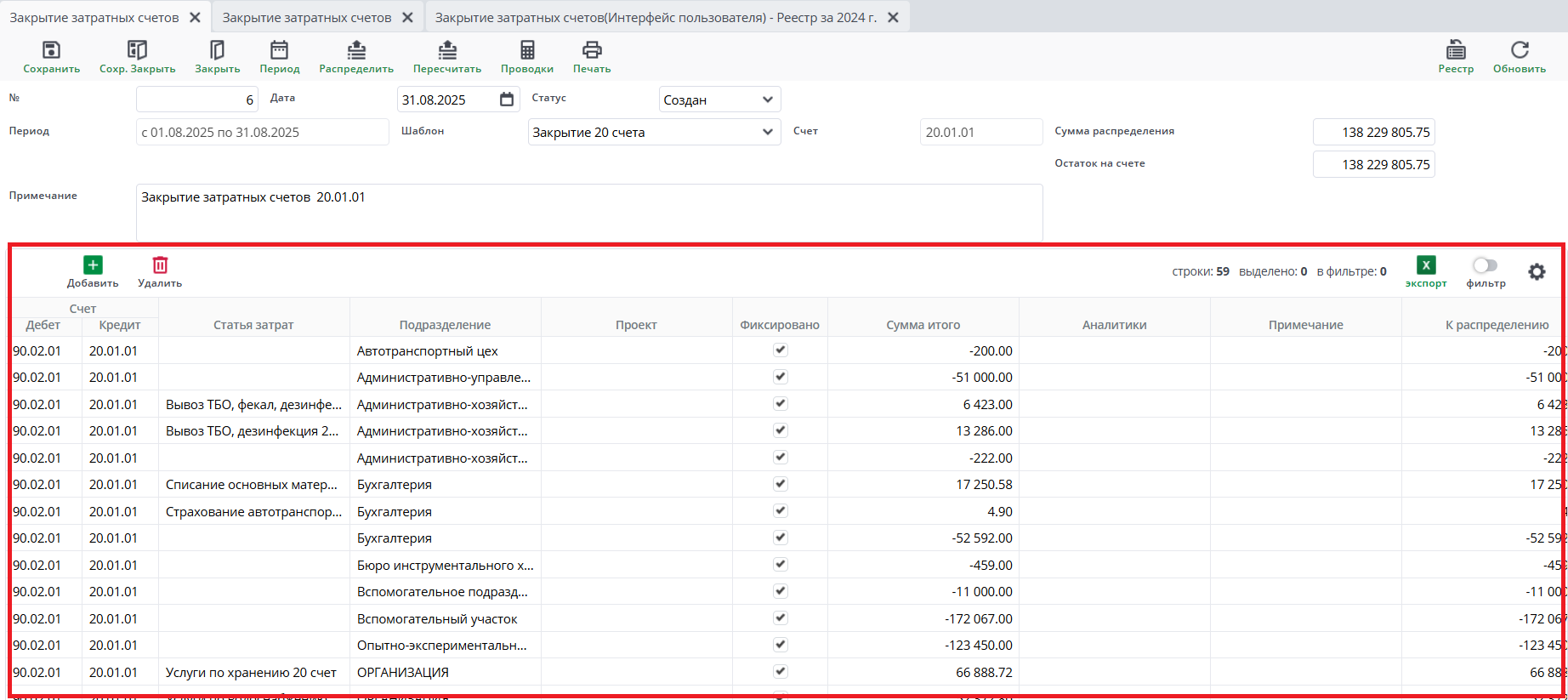This screenshot has height=700, width=1568.
Task: Click the Добавить add row button
Action: coord(93,265)
